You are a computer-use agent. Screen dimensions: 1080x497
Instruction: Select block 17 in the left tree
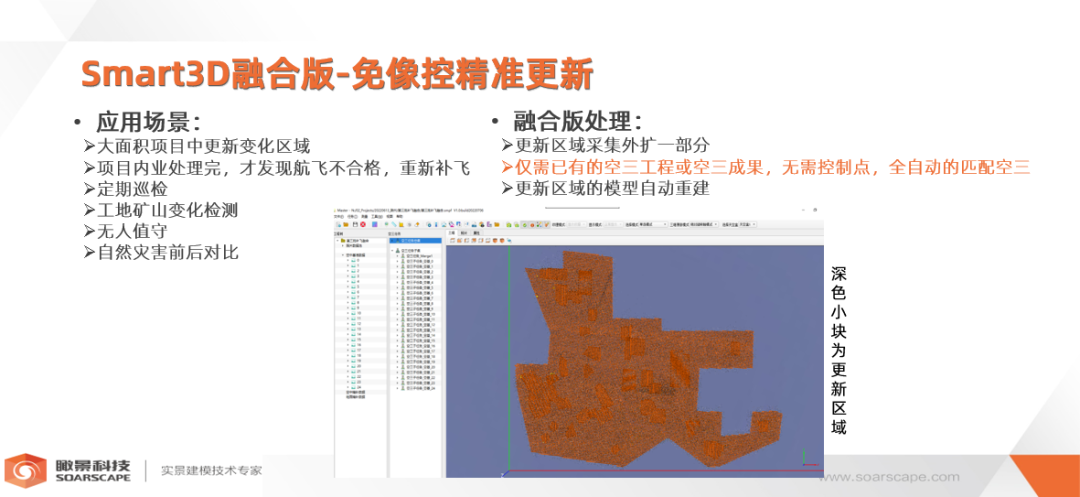(x=356, y=350)
